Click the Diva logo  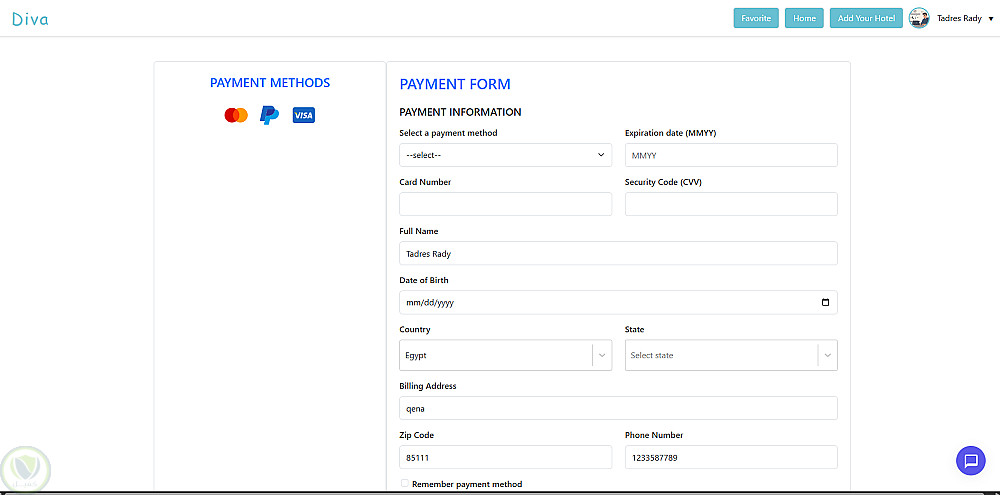[x=30, y=19]
